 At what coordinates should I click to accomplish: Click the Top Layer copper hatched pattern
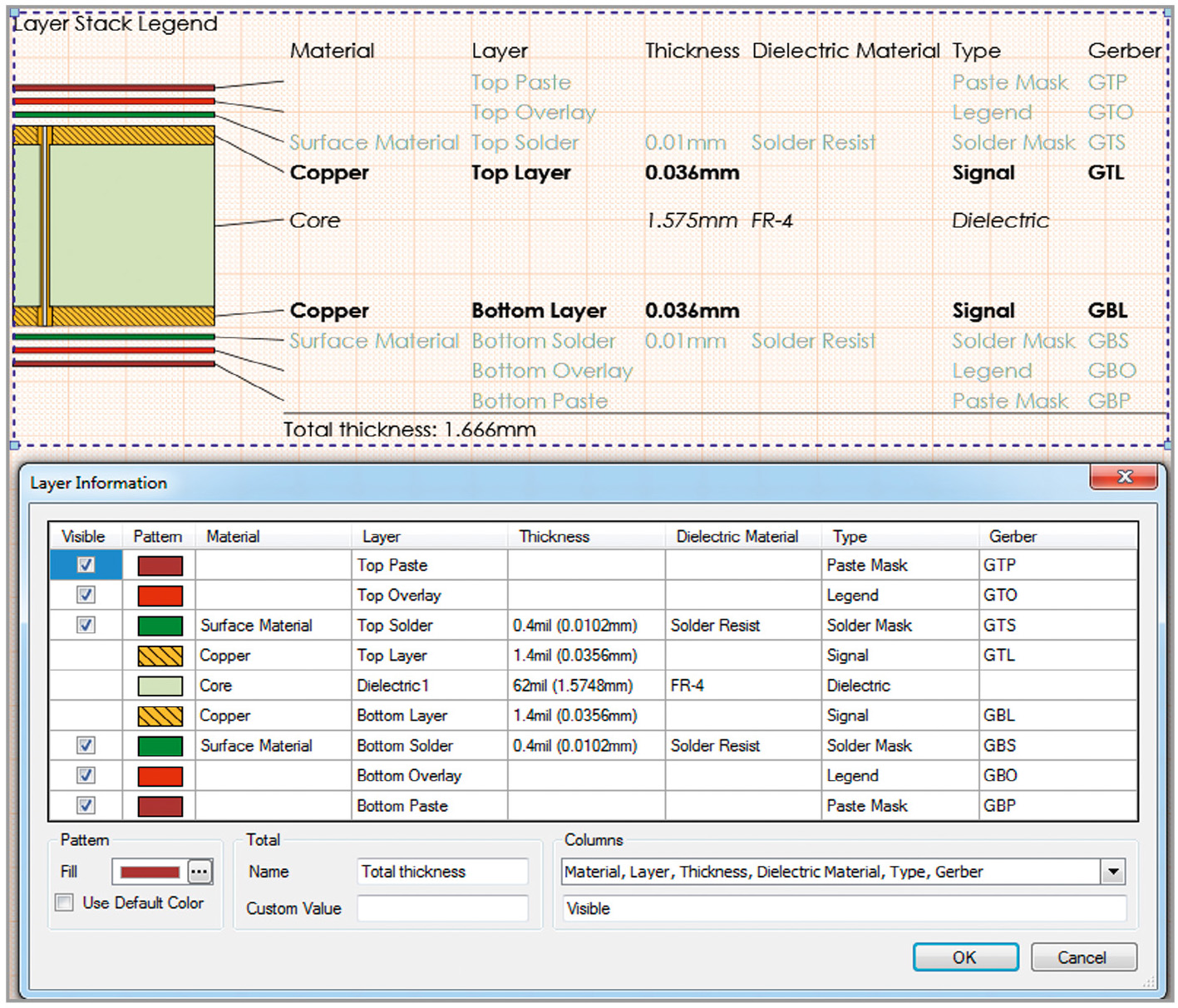[x=160, y=656]
